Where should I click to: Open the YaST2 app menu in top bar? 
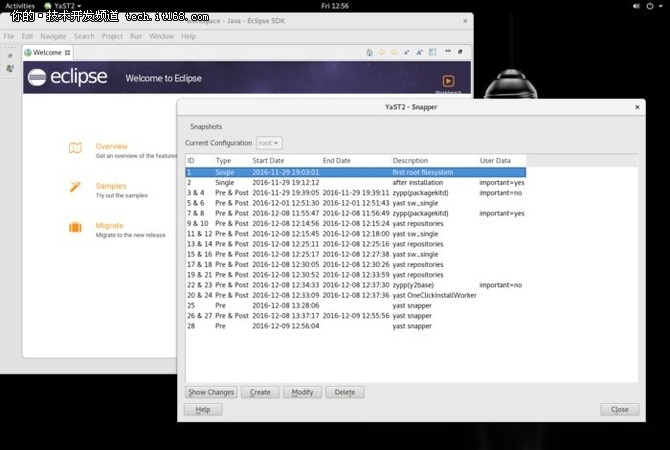pyautogui.click(x=63, y=6)
